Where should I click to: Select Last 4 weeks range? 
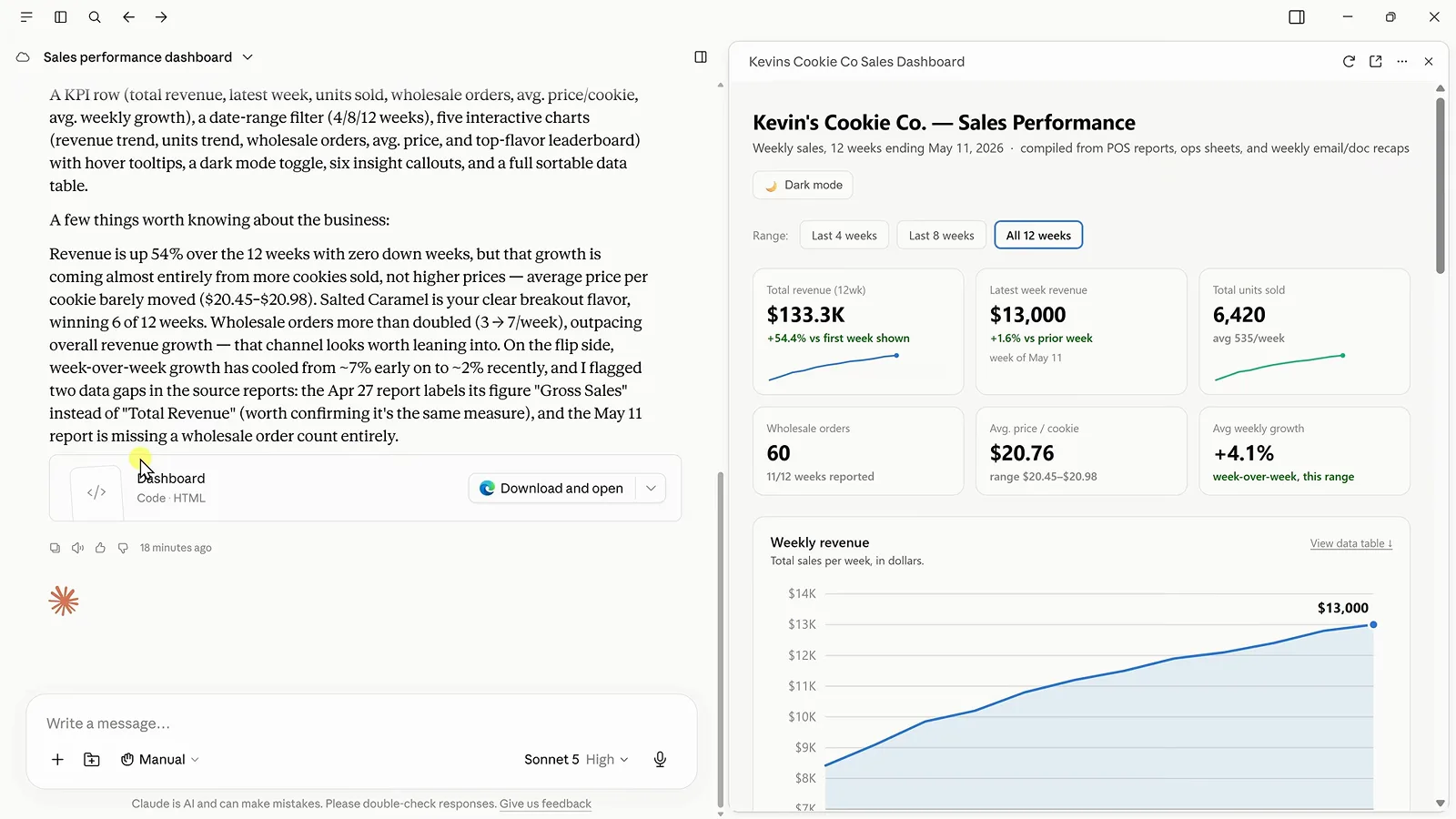click(844, 235)
